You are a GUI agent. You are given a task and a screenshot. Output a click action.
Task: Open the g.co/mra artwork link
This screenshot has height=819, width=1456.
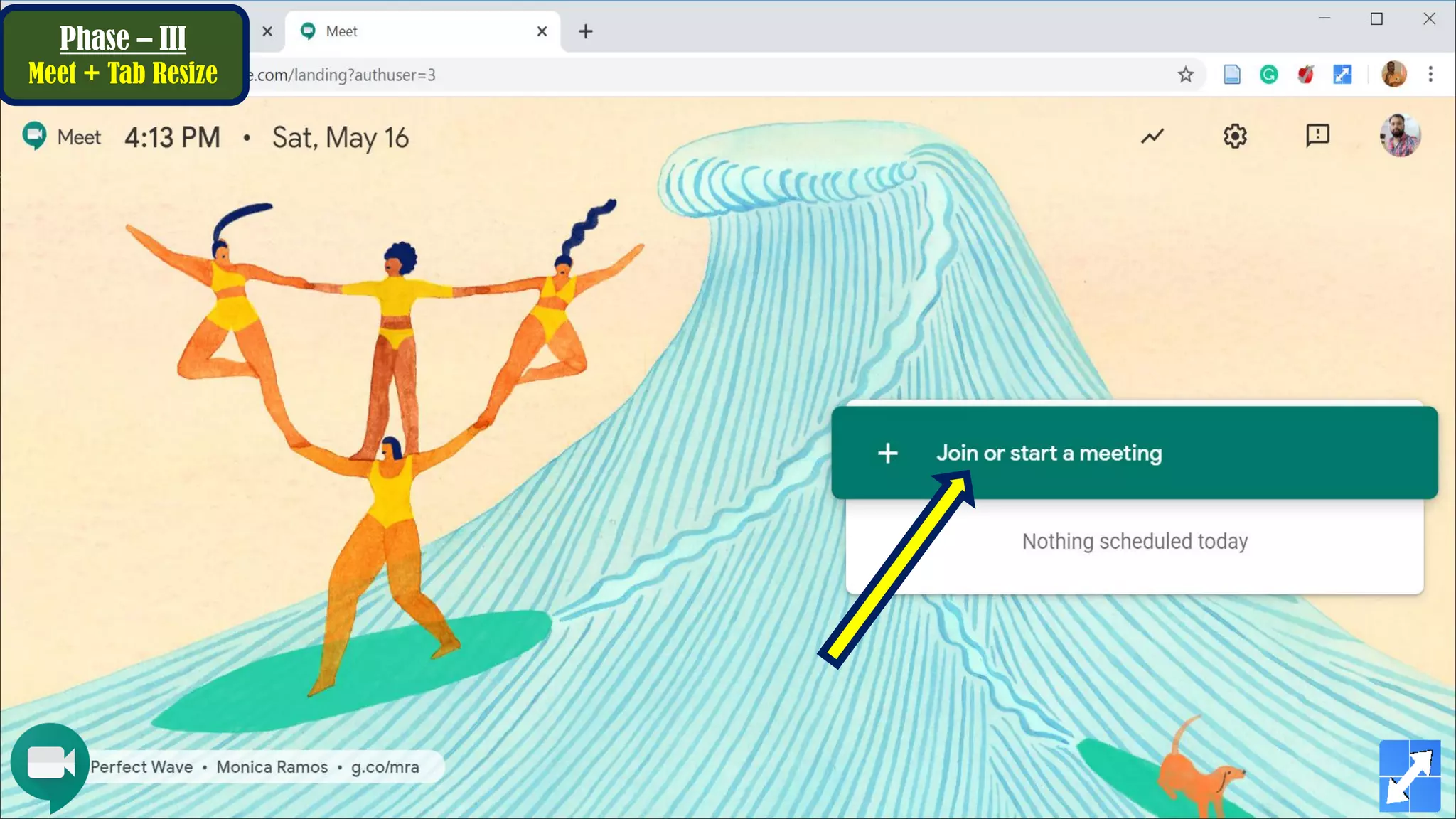coord(385,767)
